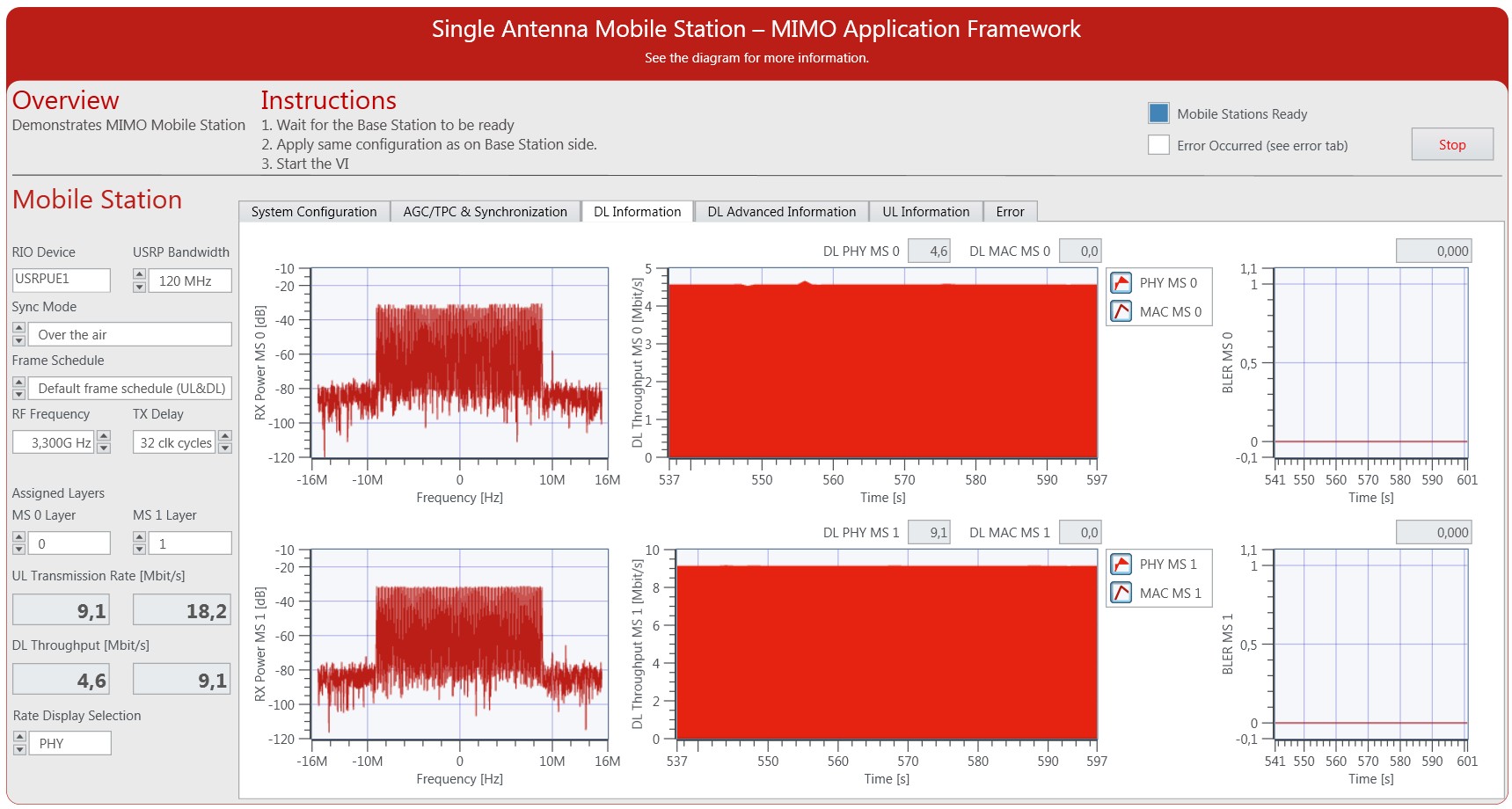Enable the Error Occurred checkbox
Viewport: 1512px width, 809px height.
click(x=1158, y=144)
